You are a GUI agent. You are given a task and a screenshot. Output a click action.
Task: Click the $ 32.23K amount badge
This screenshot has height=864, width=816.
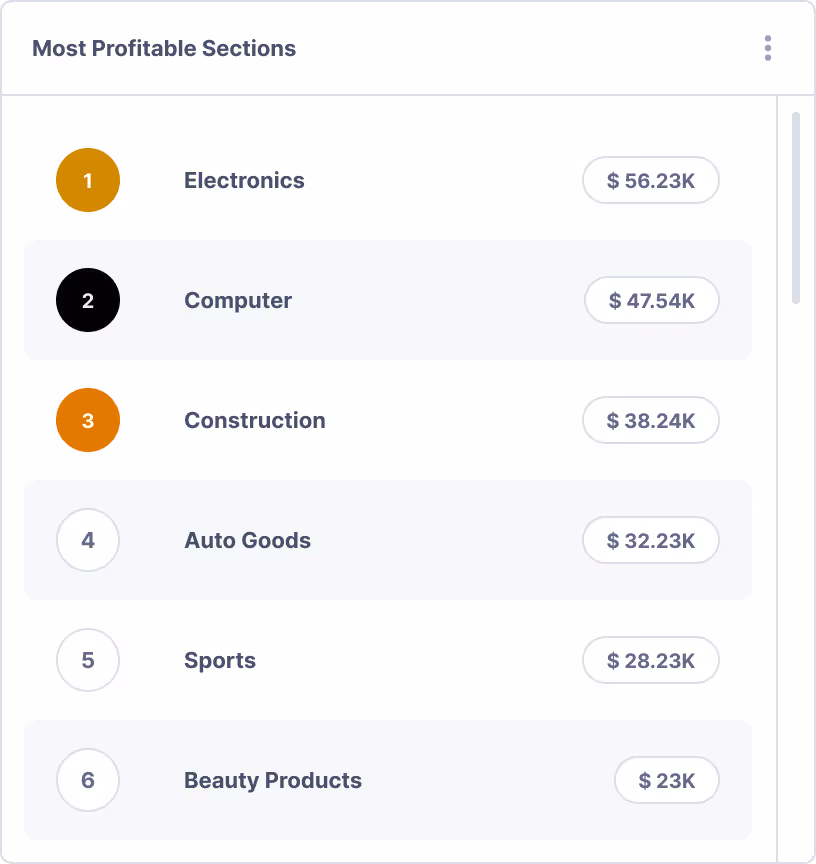651,541
